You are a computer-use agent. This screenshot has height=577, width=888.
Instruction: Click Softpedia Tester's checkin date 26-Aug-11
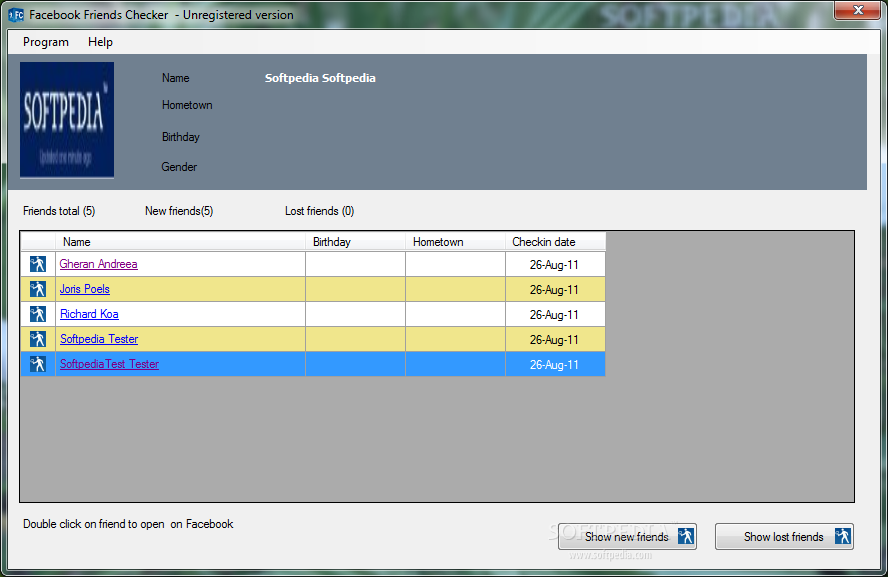click(x=554, y=339)
